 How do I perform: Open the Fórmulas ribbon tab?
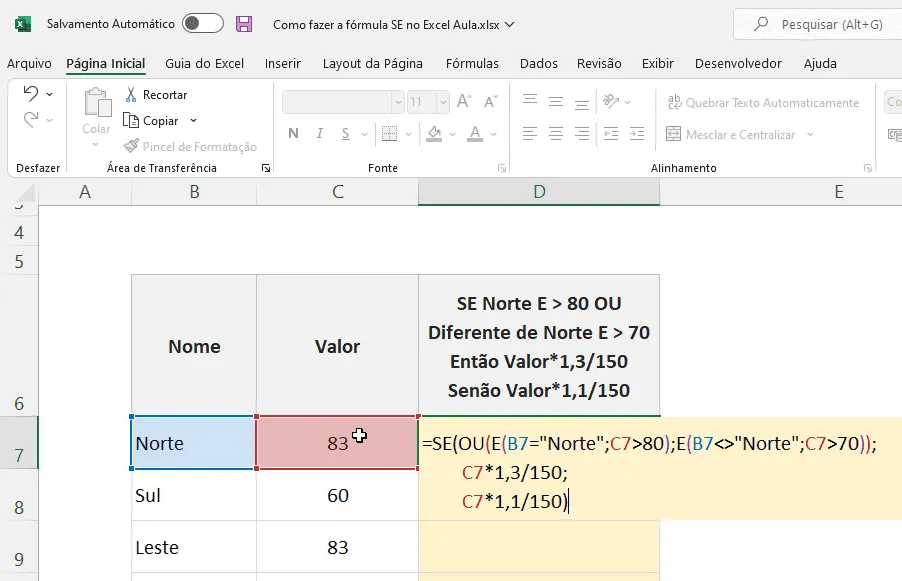tap(472, 63)
